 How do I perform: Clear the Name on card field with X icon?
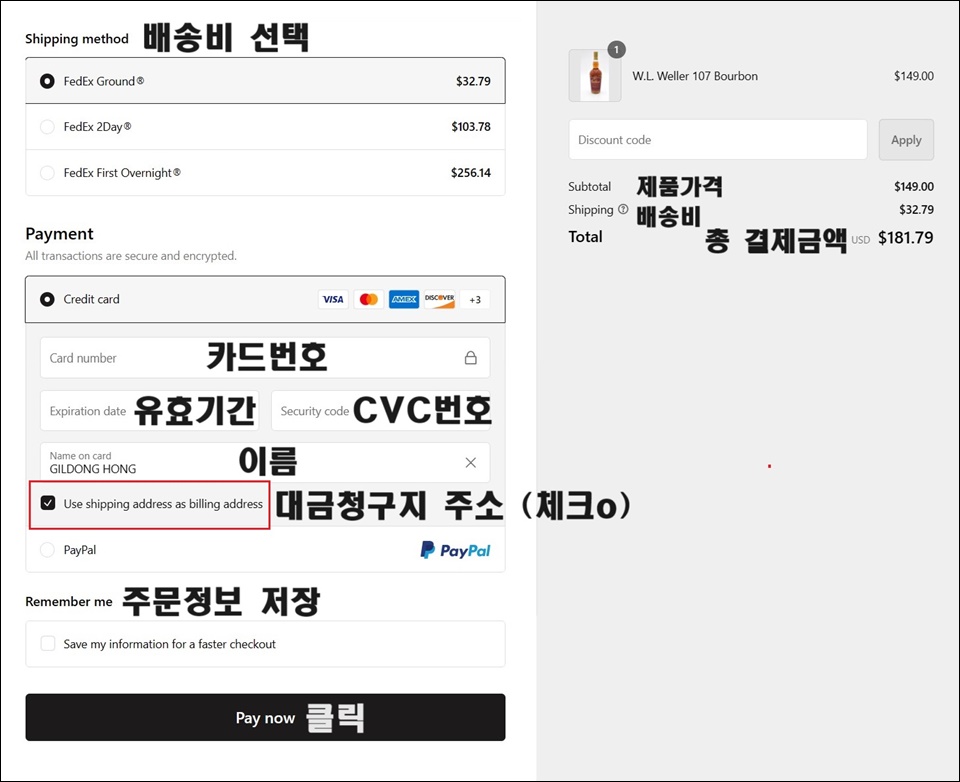click(470, 462)
